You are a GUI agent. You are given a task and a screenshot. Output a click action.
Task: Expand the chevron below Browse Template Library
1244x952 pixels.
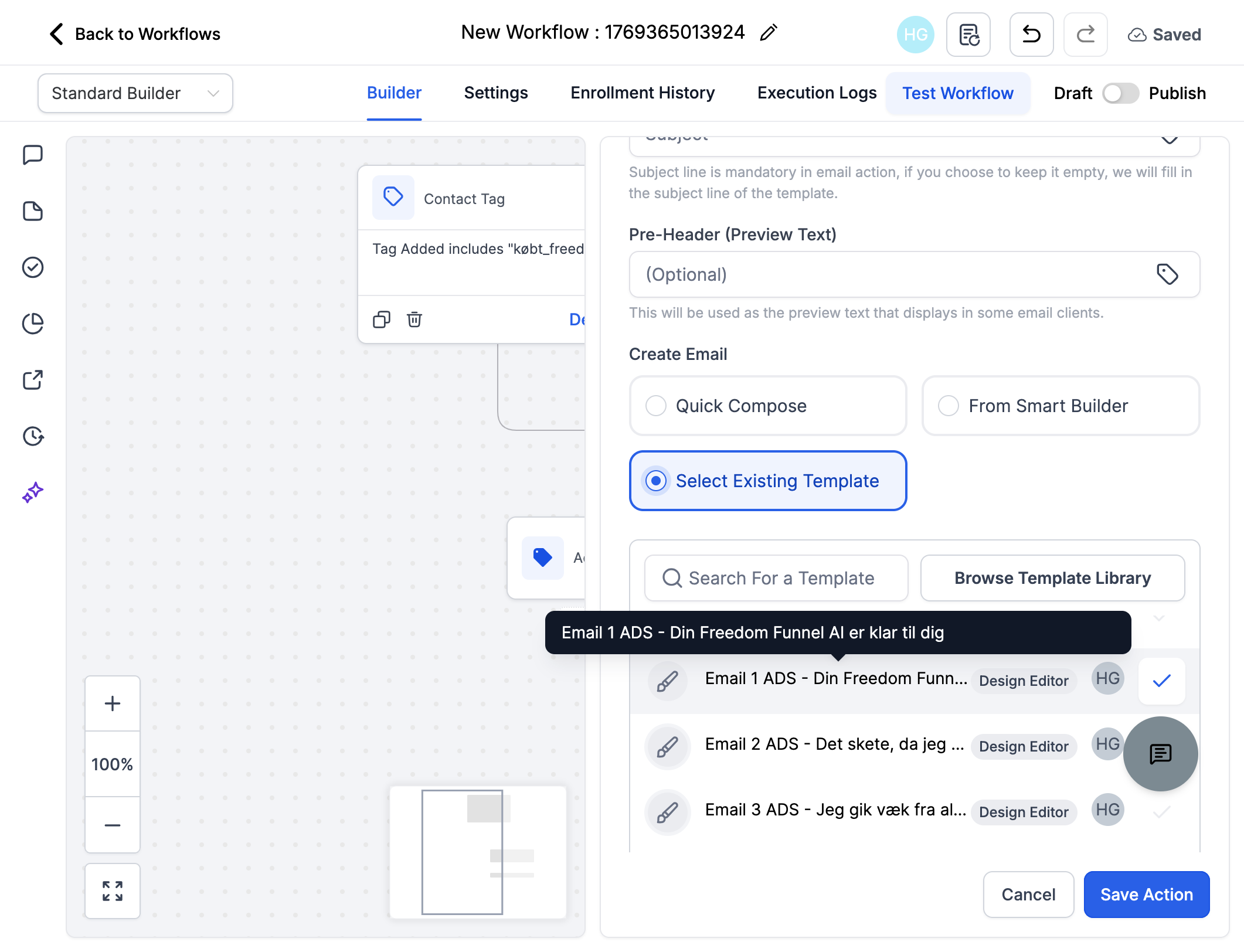pos(1159,618)
